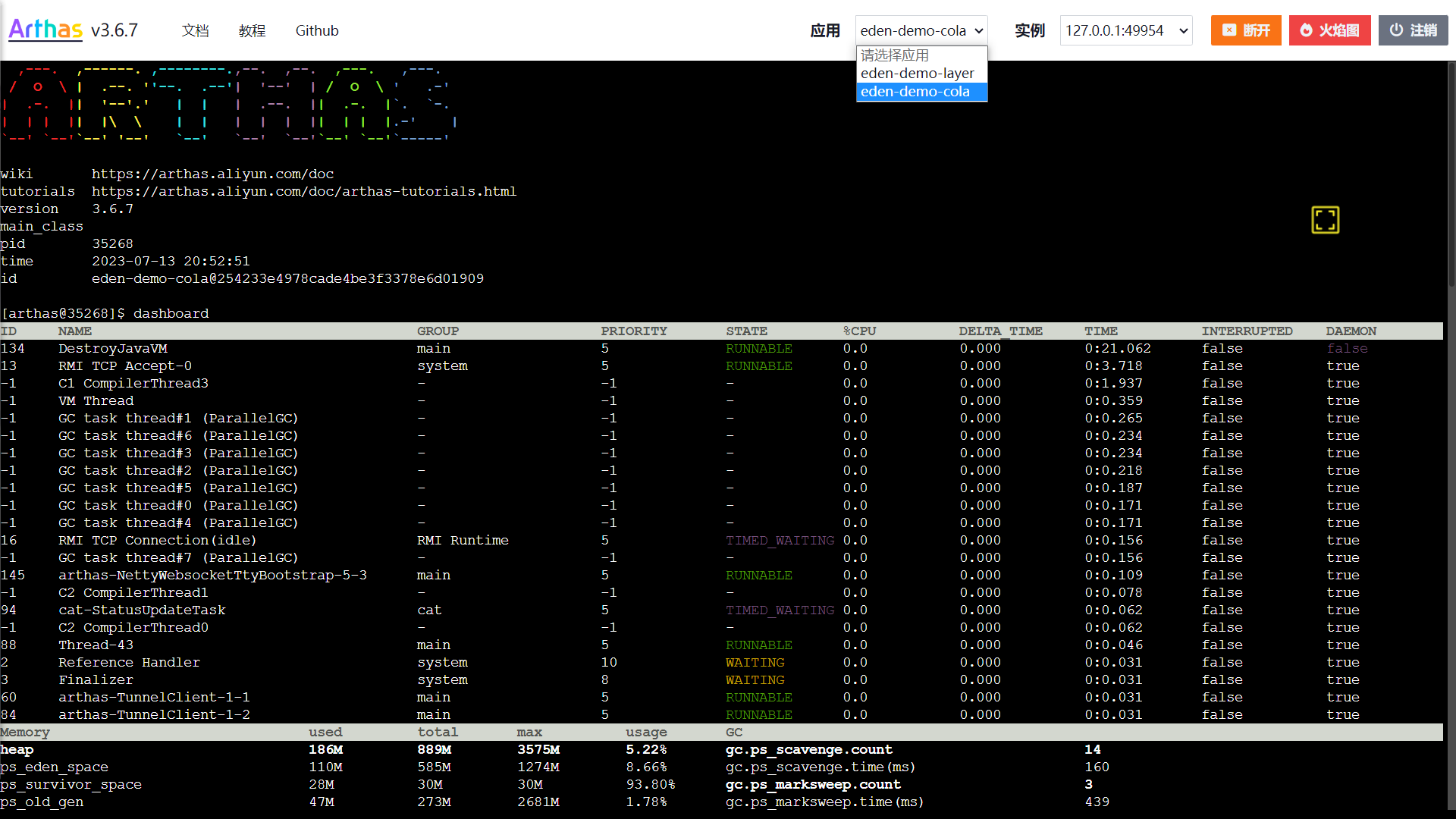Click the arthas-tutorials.html URL
The image size is (1456, 819).
pyautogui.click(x=303, y=191)
